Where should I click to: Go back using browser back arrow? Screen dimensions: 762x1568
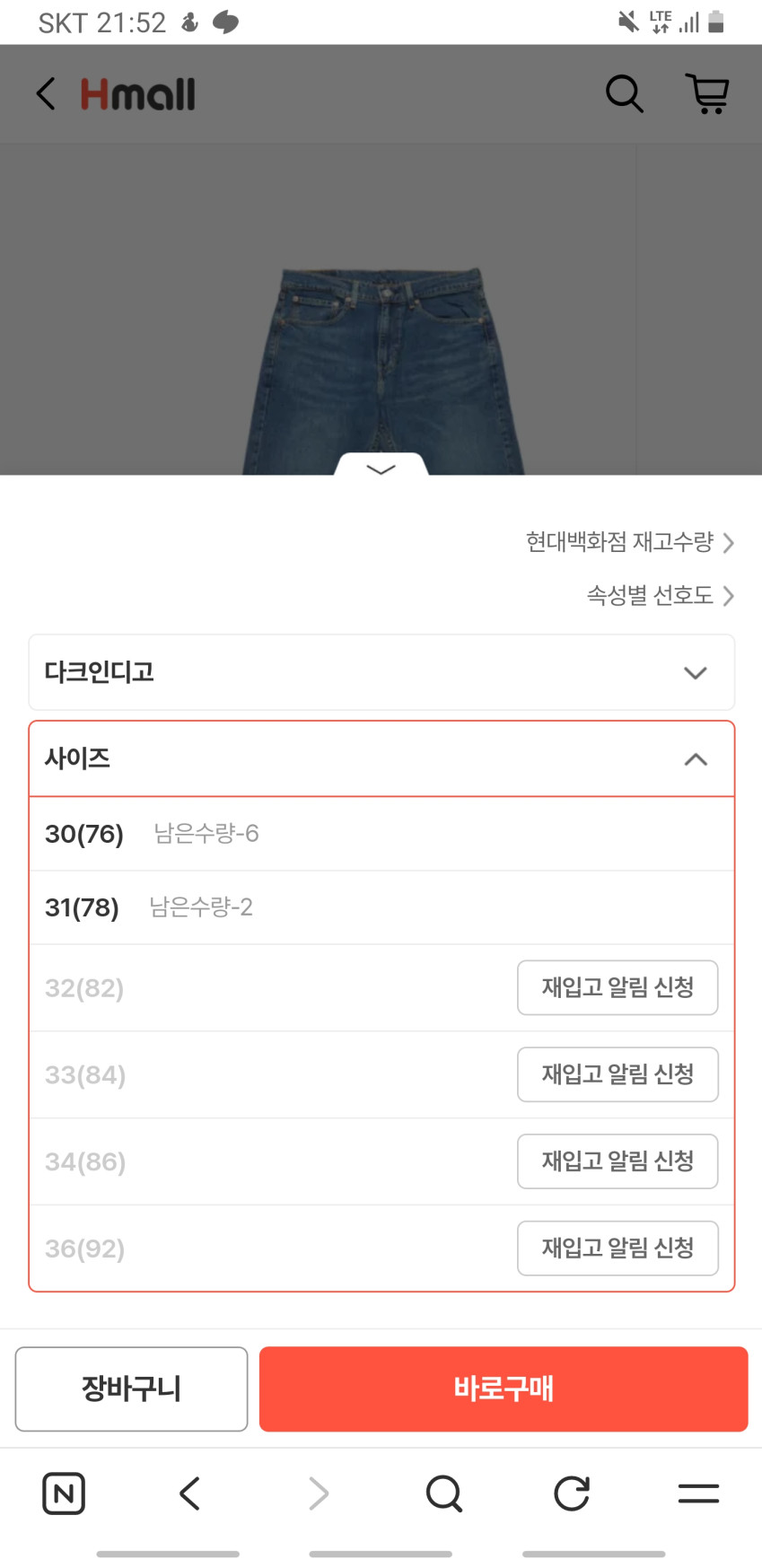point(189,1494)
